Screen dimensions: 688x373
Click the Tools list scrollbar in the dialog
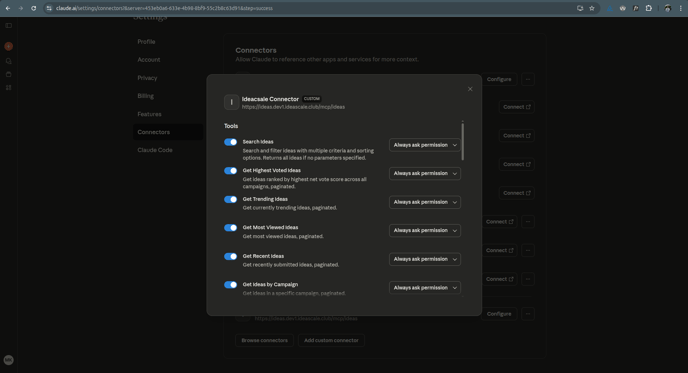pyautogui.click(x=462, y=142)
